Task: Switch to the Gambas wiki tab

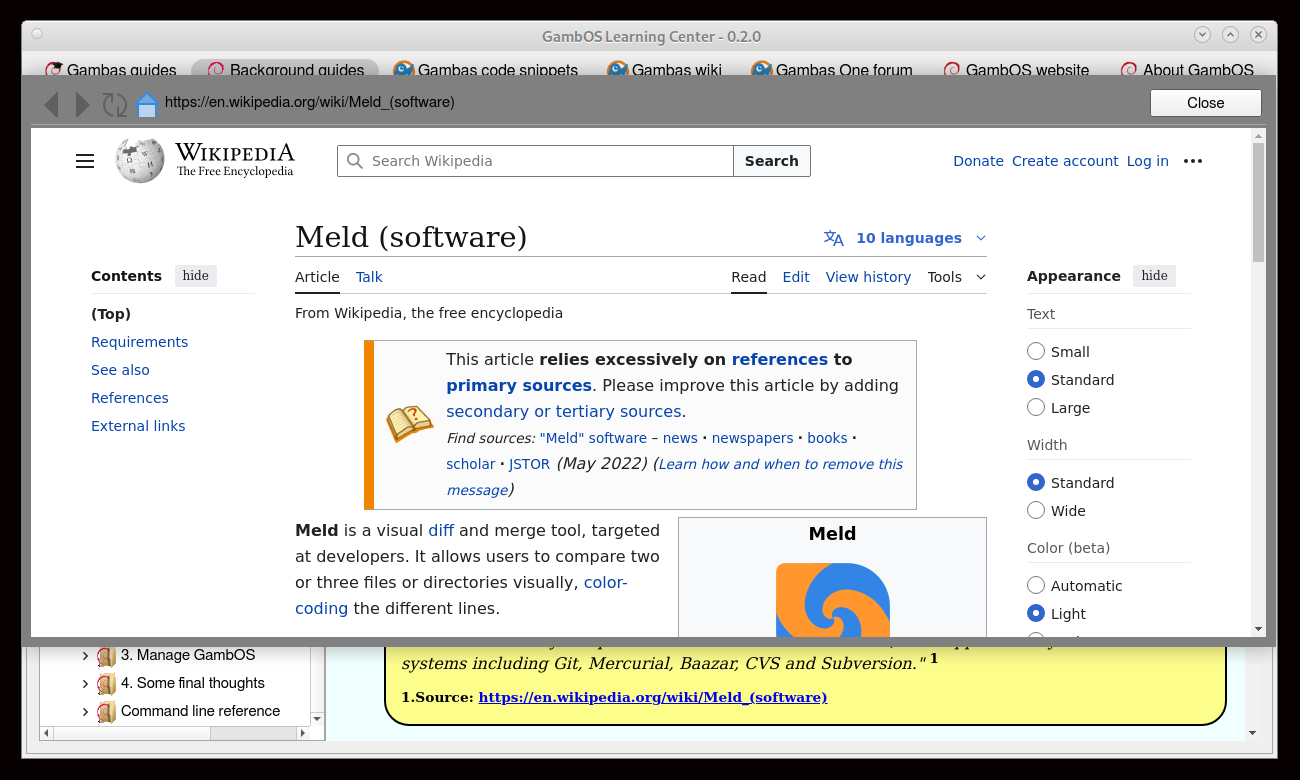Action: click(678, 70)
